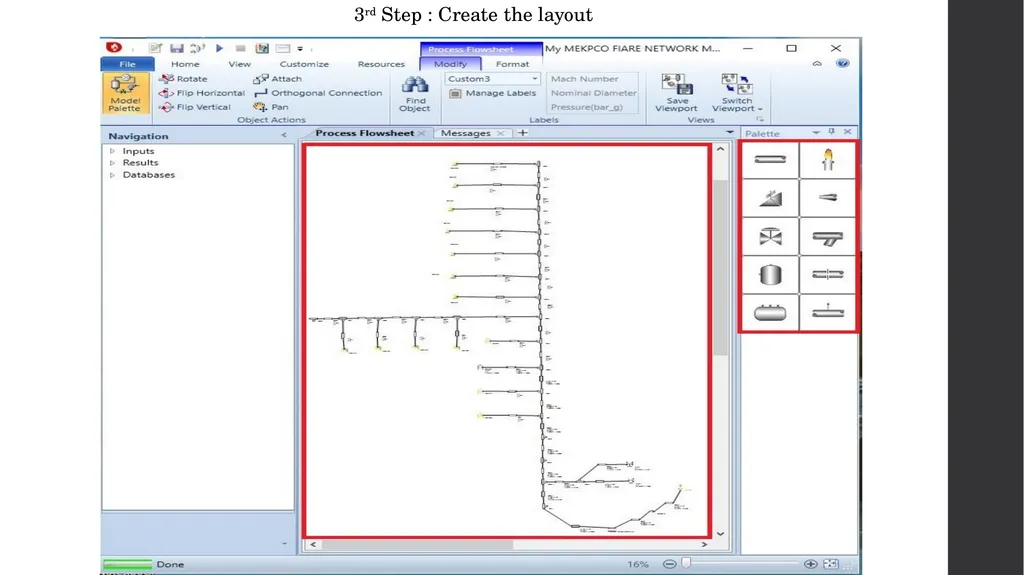
Task: Click the zoom out minus button
Action: click(669, 564)
